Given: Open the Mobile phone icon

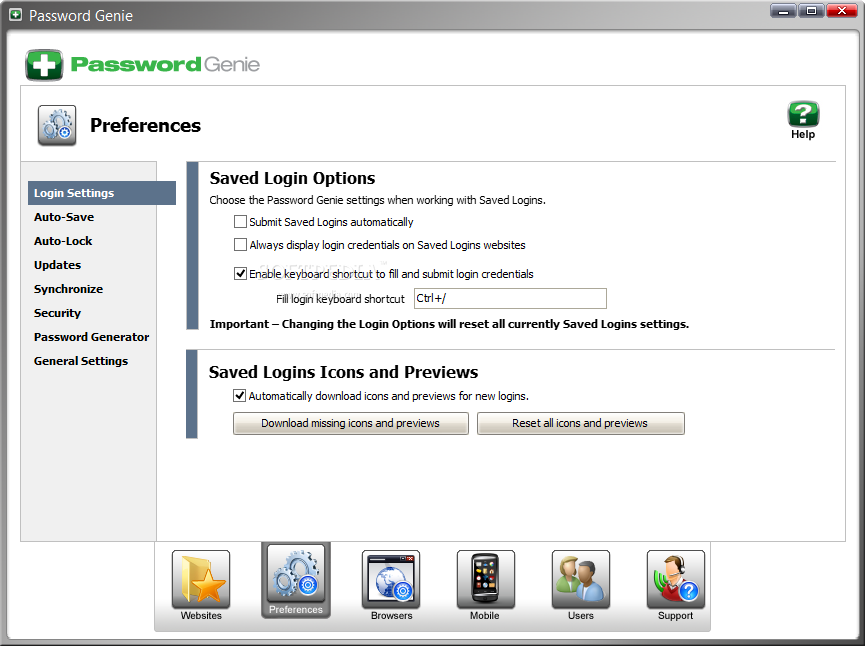Looking at the screenshot, I should point(485,579).
